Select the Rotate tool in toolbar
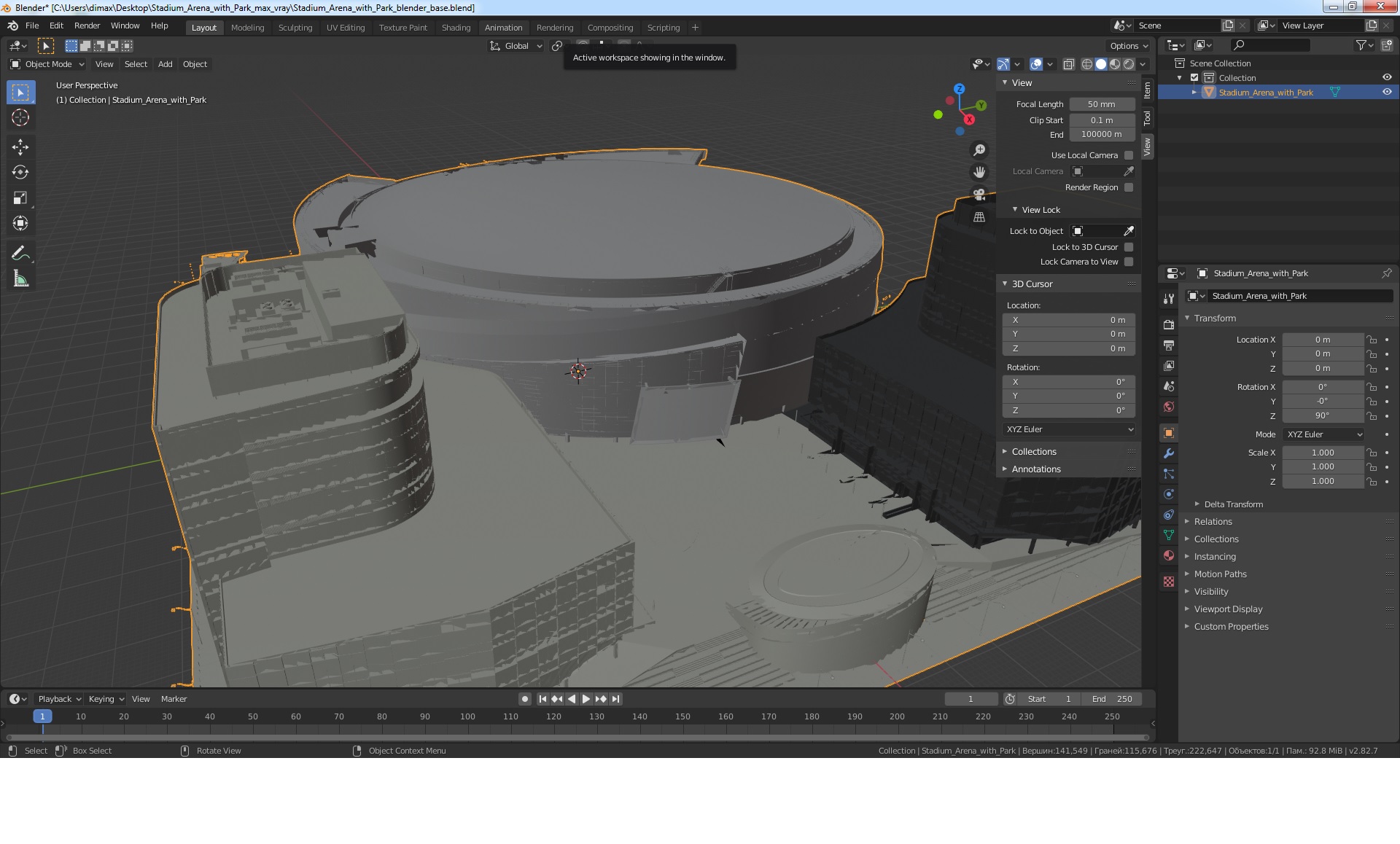This screenshot has height=844, width=1400. 20,173
